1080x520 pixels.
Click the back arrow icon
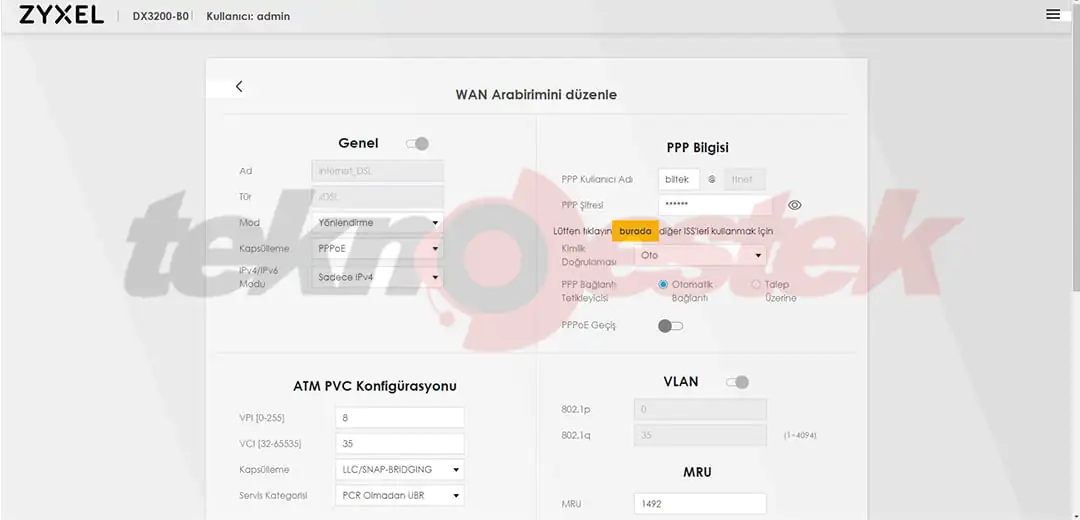[x=239, y=86]
